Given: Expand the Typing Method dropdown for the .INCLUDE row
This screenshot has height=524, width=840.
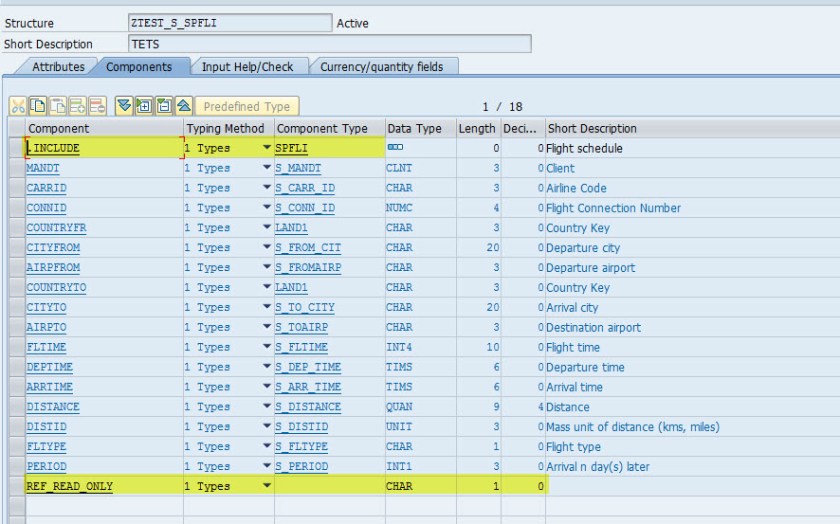Looking at the screenshot, I should tap(266, 148).
